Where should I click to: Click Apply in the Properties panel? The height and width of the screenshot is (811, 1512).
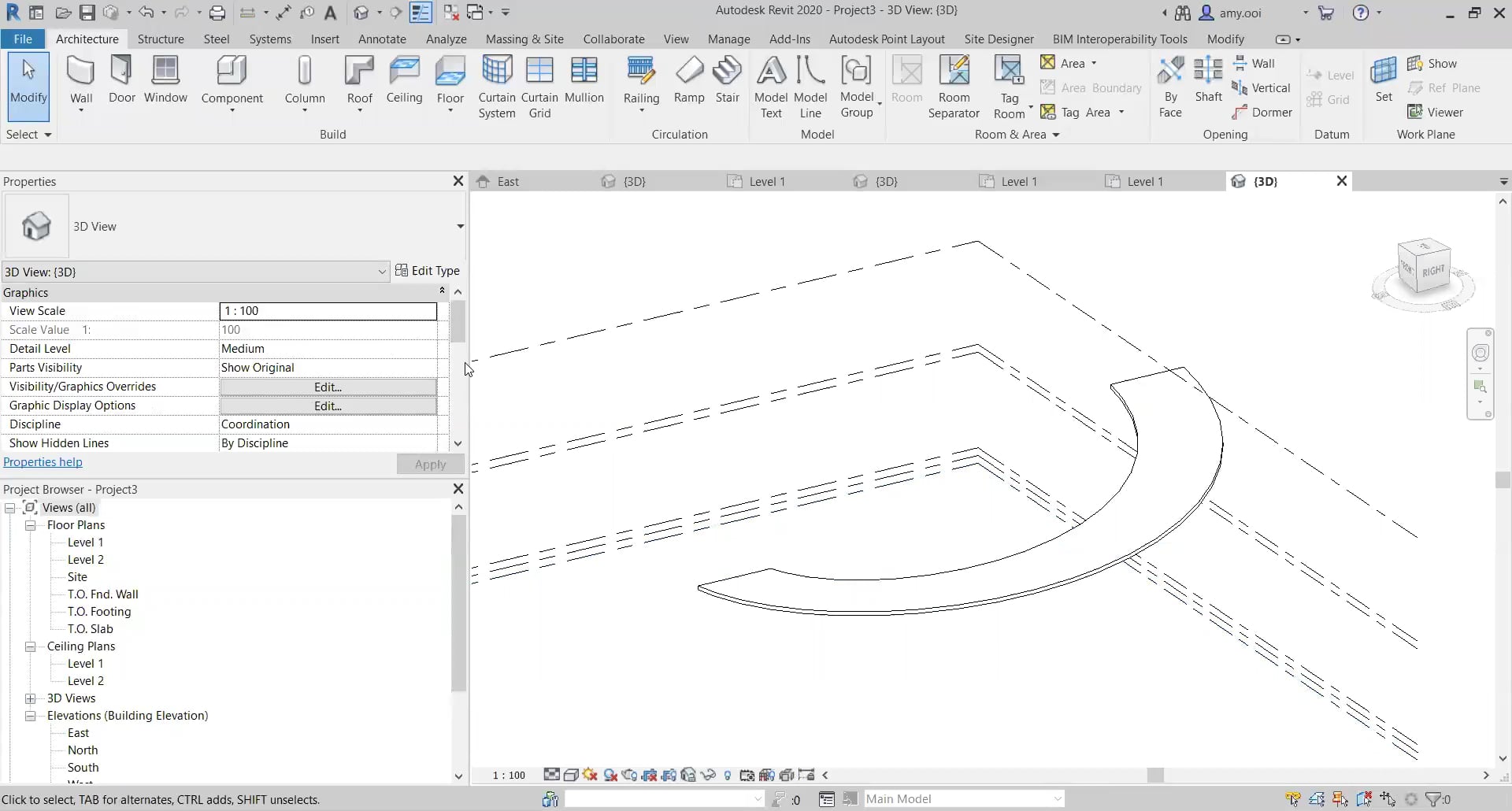430,465
